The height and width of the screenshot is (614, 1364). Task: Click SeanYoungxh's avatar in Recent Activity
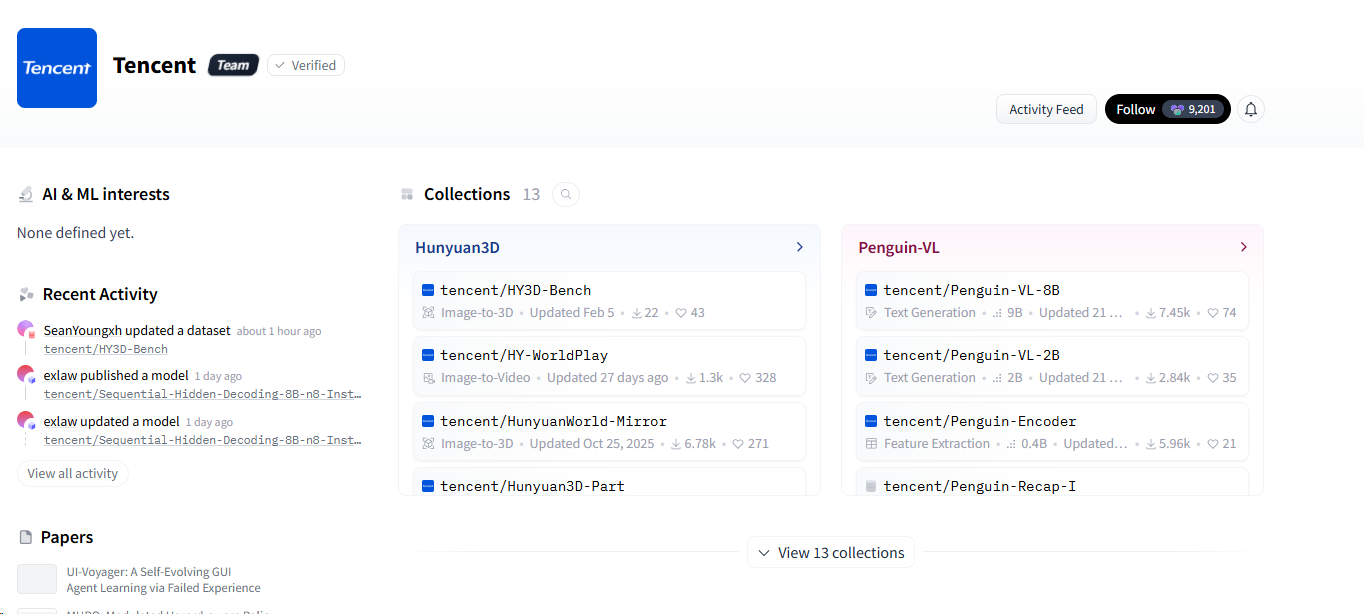(x=26, y=329)
